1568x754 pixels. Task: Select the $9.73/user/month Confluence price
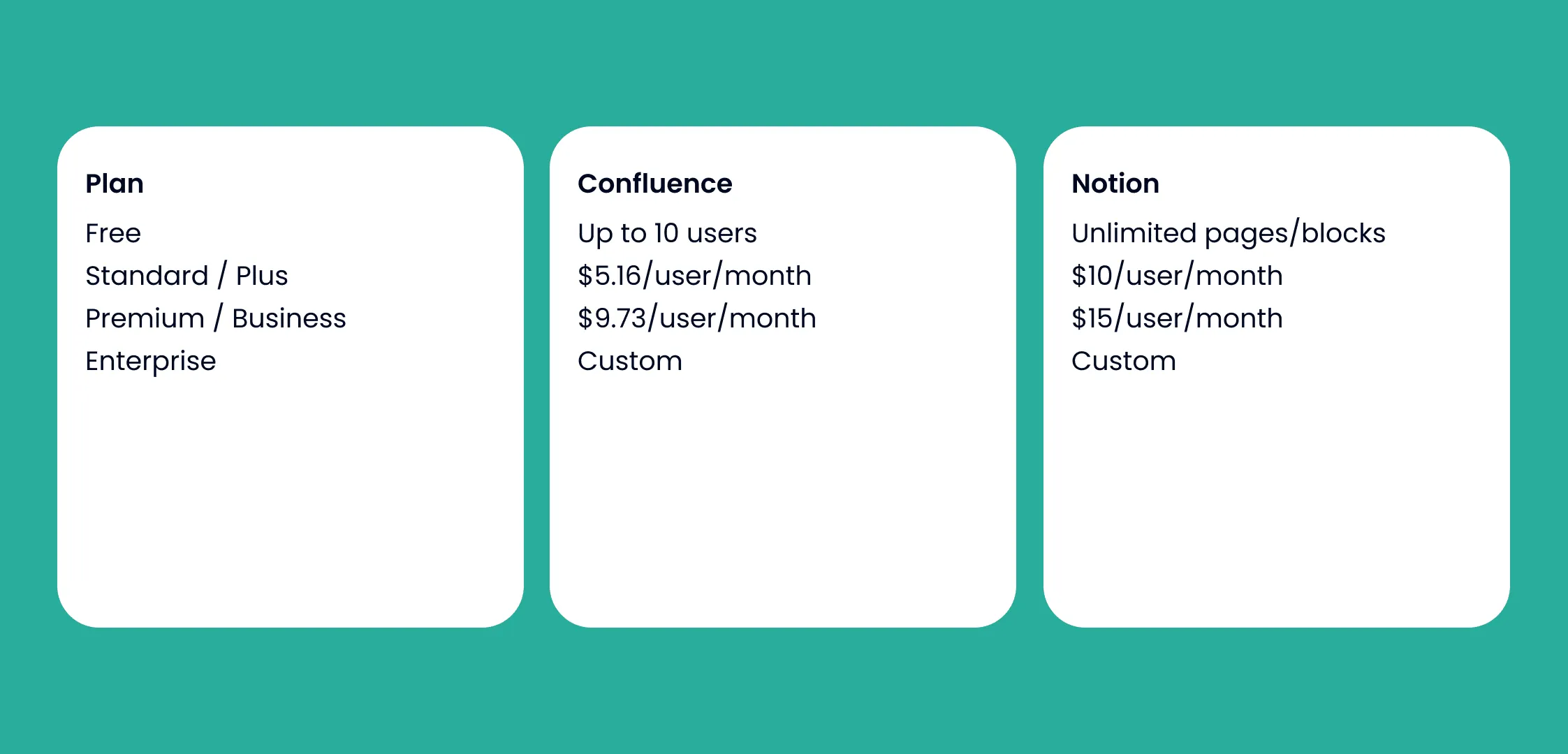click(x=696, y=318)
